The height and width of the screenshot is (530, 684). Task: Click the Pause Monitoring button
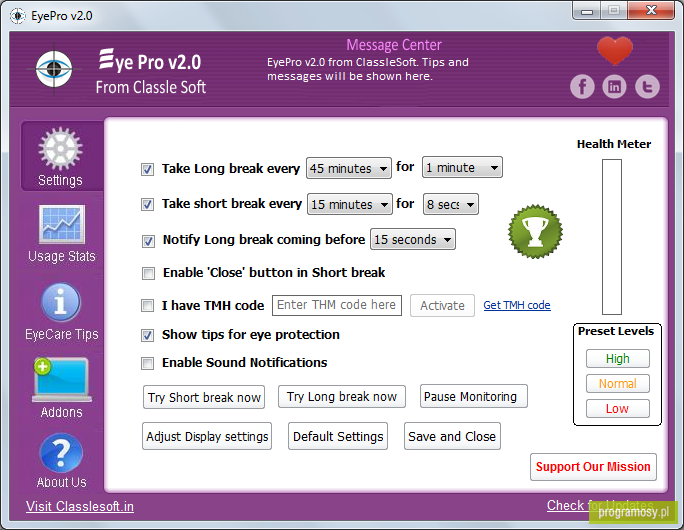(473, 396)
